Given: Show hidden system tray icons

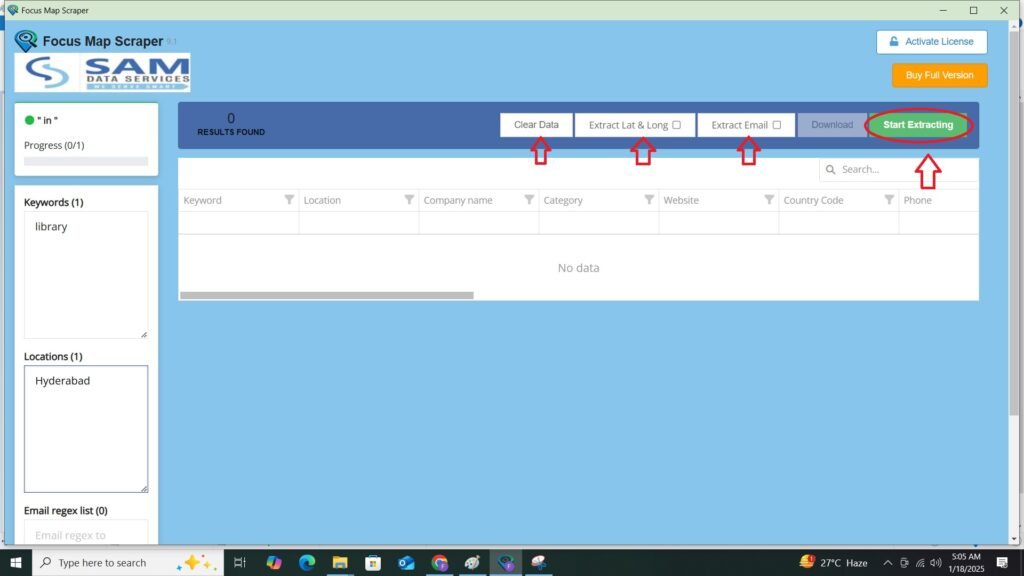Looking at the screenshot, I should click(x=887, y=563).
